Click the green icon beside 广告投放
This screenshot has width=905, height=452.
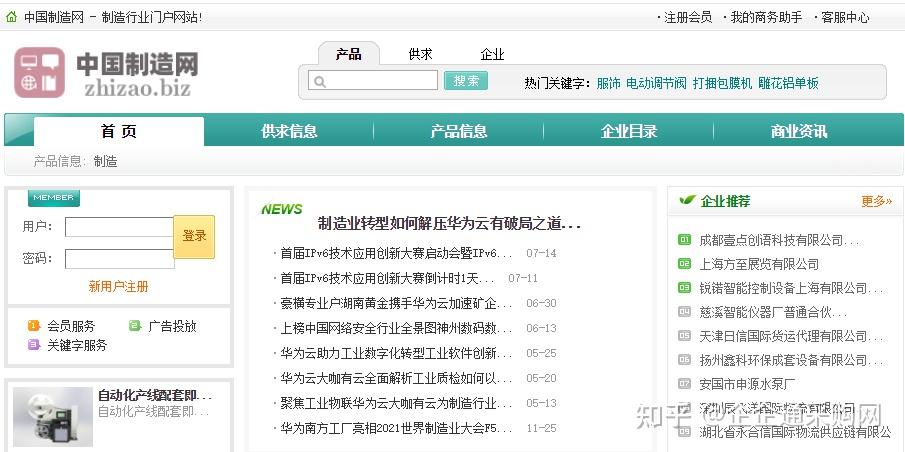135,326
